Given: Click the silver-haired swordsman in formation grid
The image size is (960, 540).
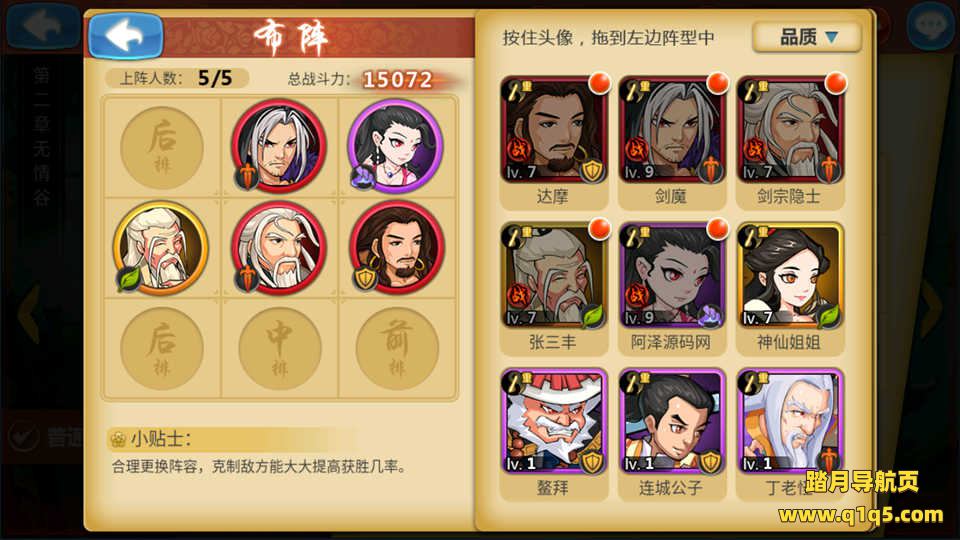Looking at the screenshot, I should tap(279, 146).
